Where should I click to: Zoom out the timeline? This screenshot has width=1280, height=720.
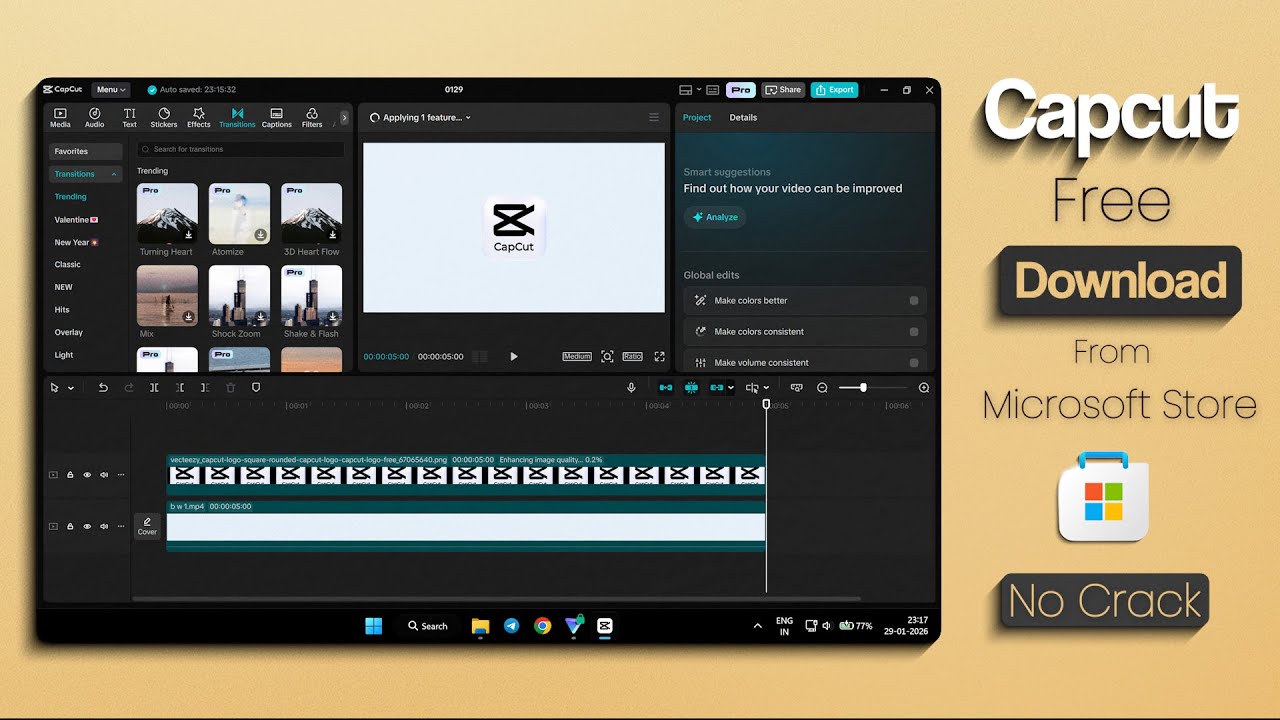[x=822, y=388]
